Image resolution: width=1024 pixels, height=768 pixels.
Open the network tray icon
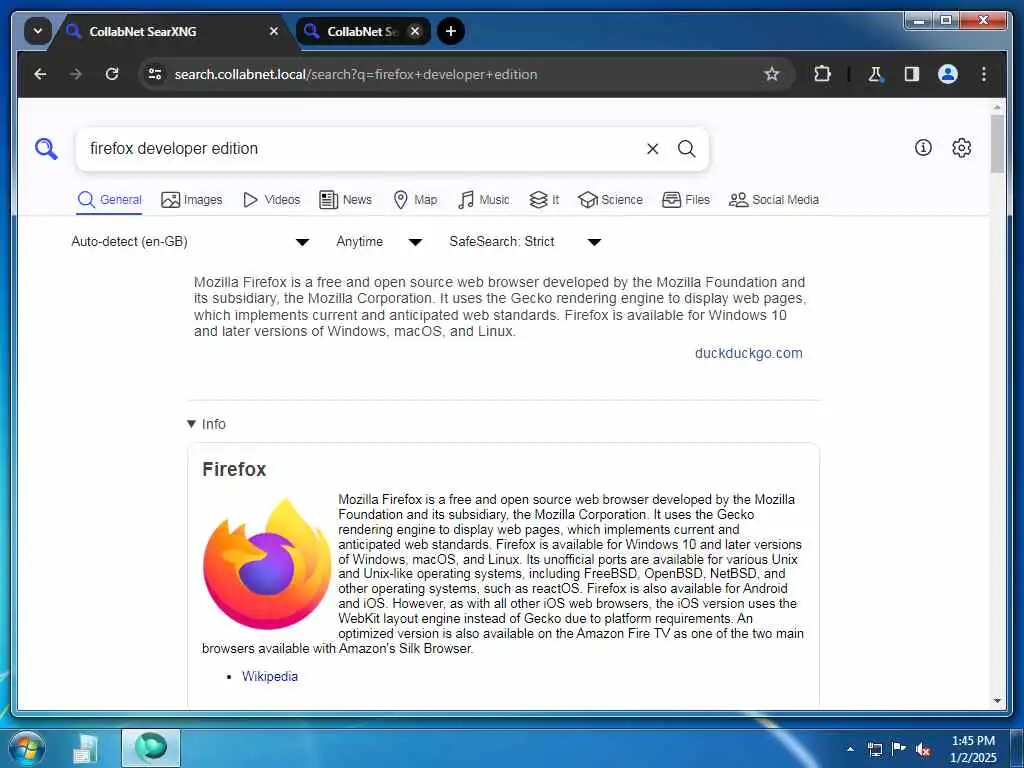pyautogui.click(x=874, y=749)
